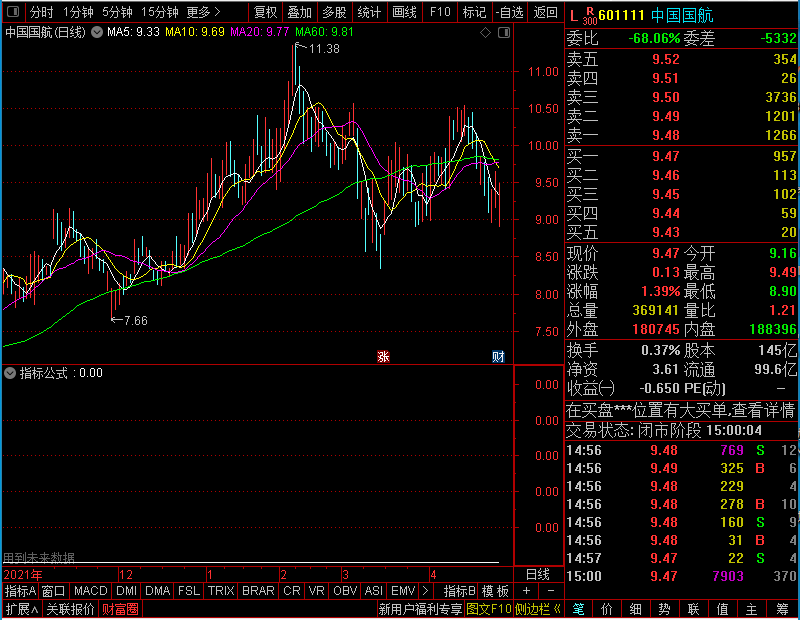Switch indicator to MACD
The width and height of the screenshot is (800, 620).
[x=91, y=591]
